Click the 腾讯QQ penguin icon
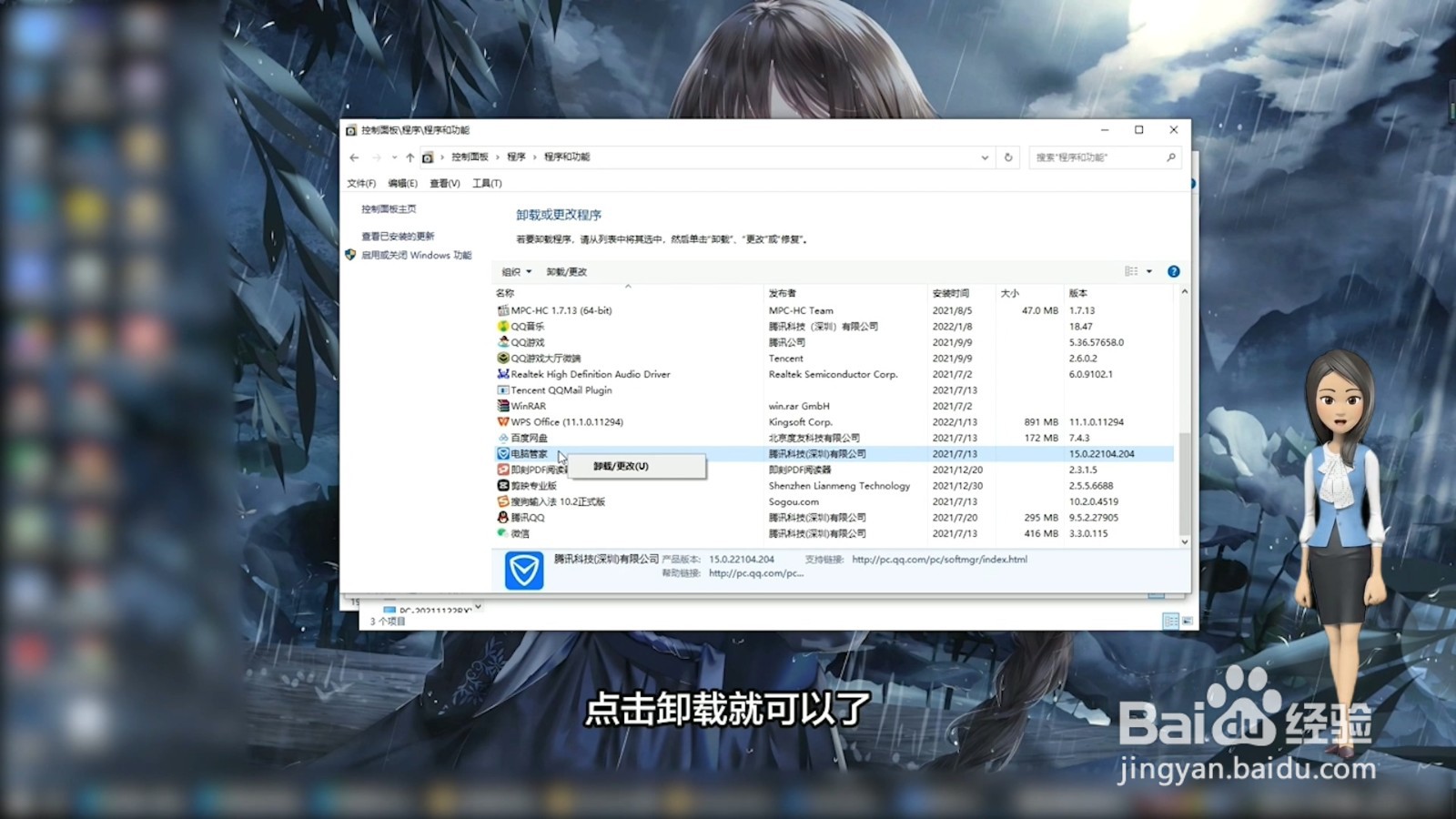Screen dimensions: 1456x819 point(502,517)
